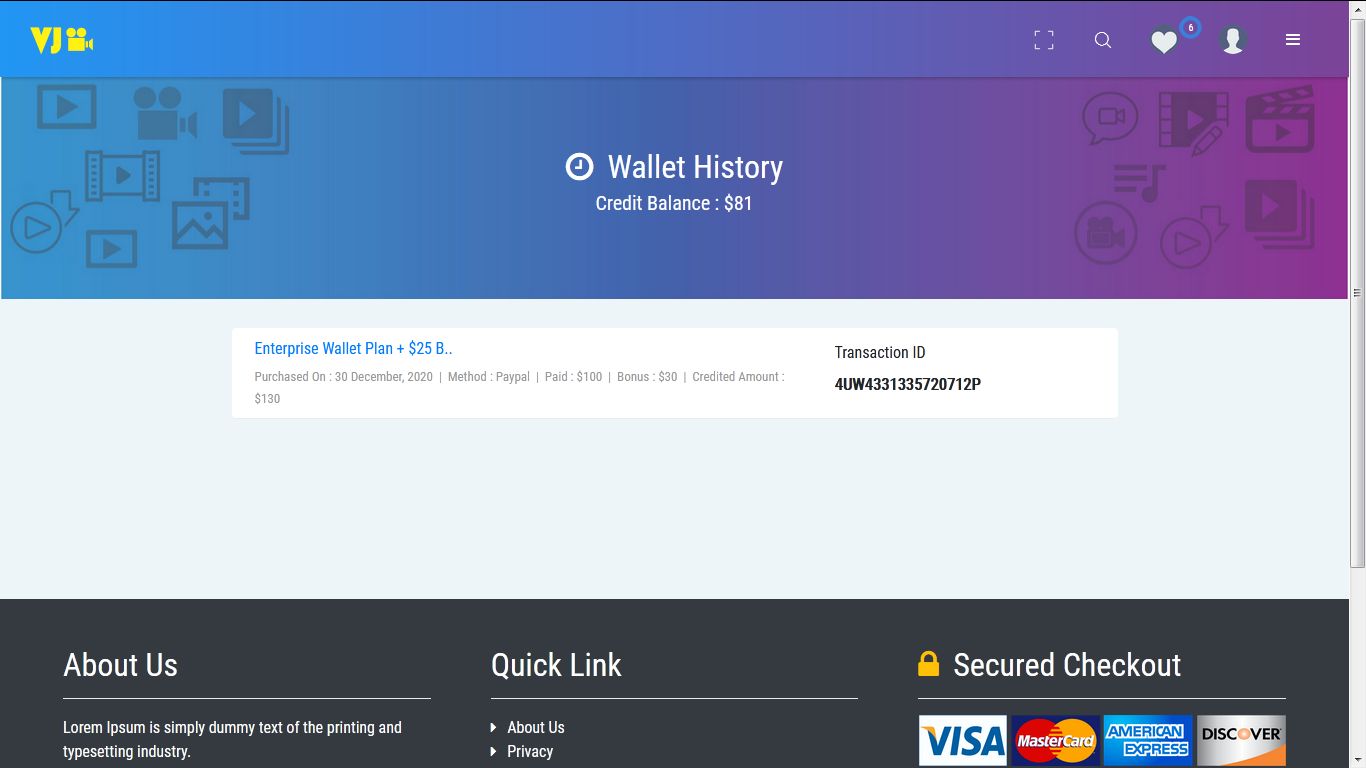Click the favorites notification badge showing 6
Image resolution: width=1366 pixels, height=768 pixels.
[1189, 29]
